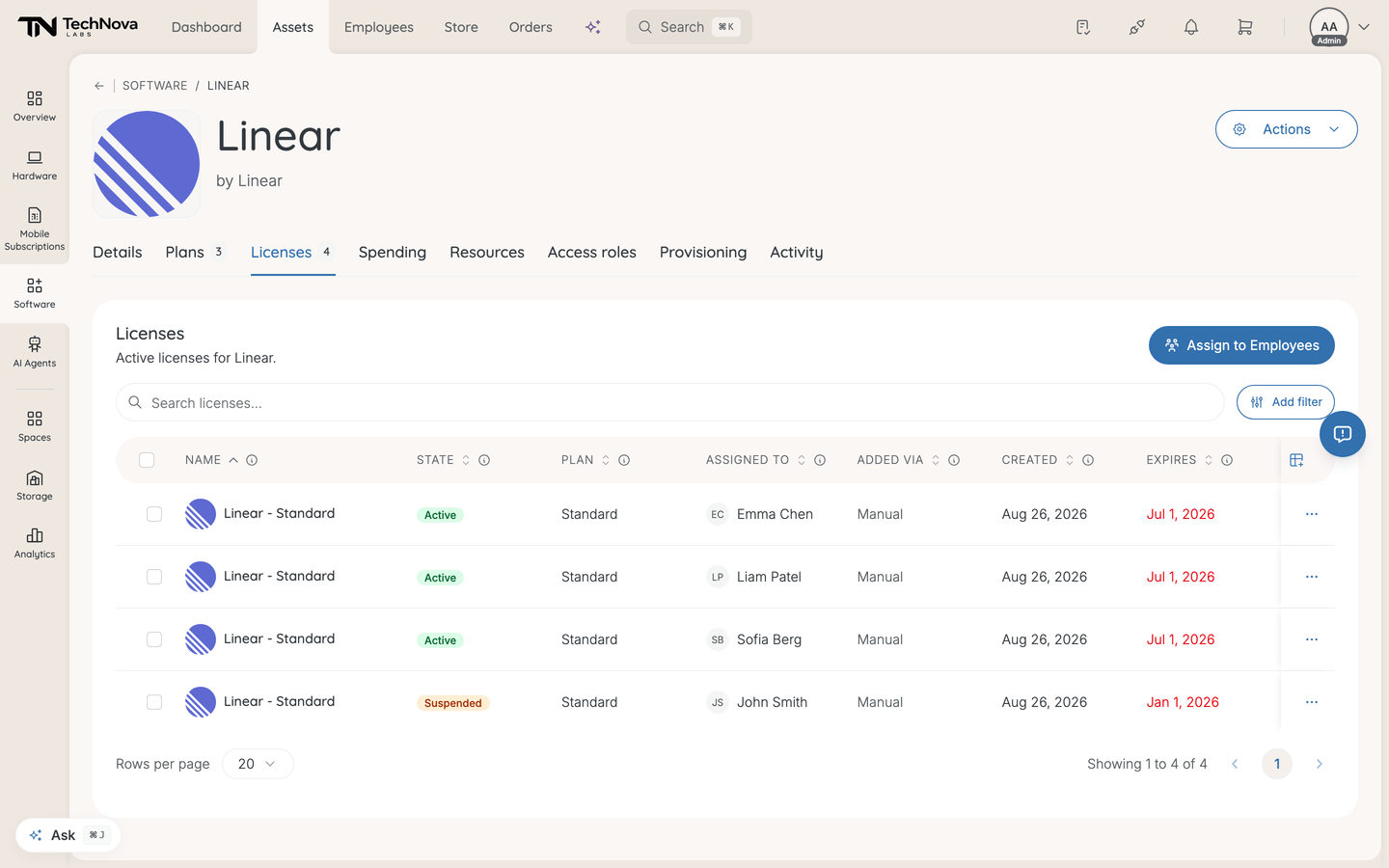Go back using the breadcrumb arrow

(99, 86)
